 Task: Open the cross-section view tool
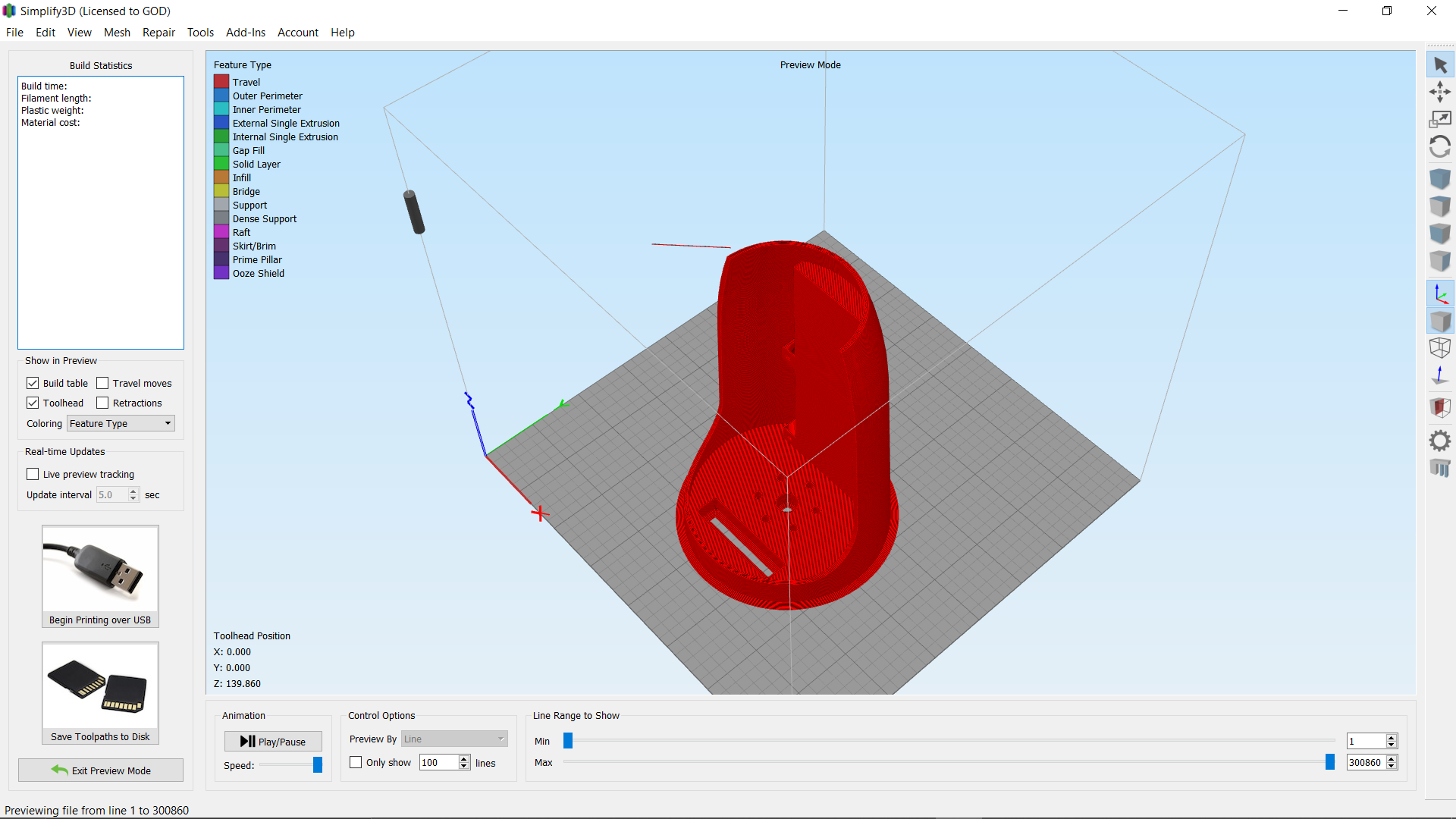1440,407
